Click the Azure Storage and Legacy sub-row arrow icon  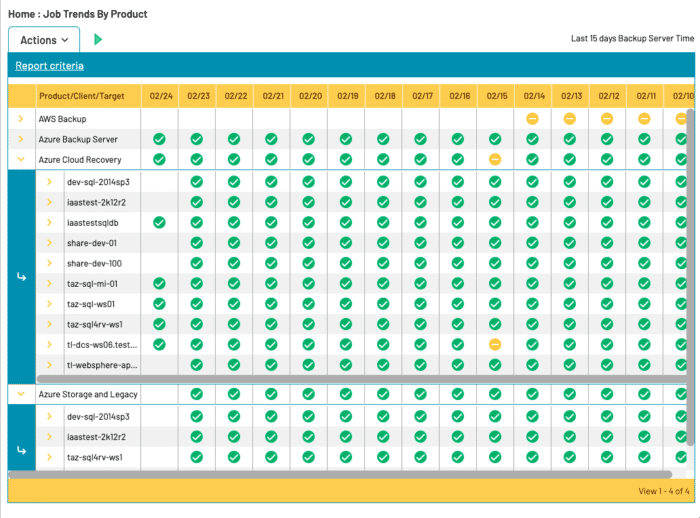(x=21, y=450)
